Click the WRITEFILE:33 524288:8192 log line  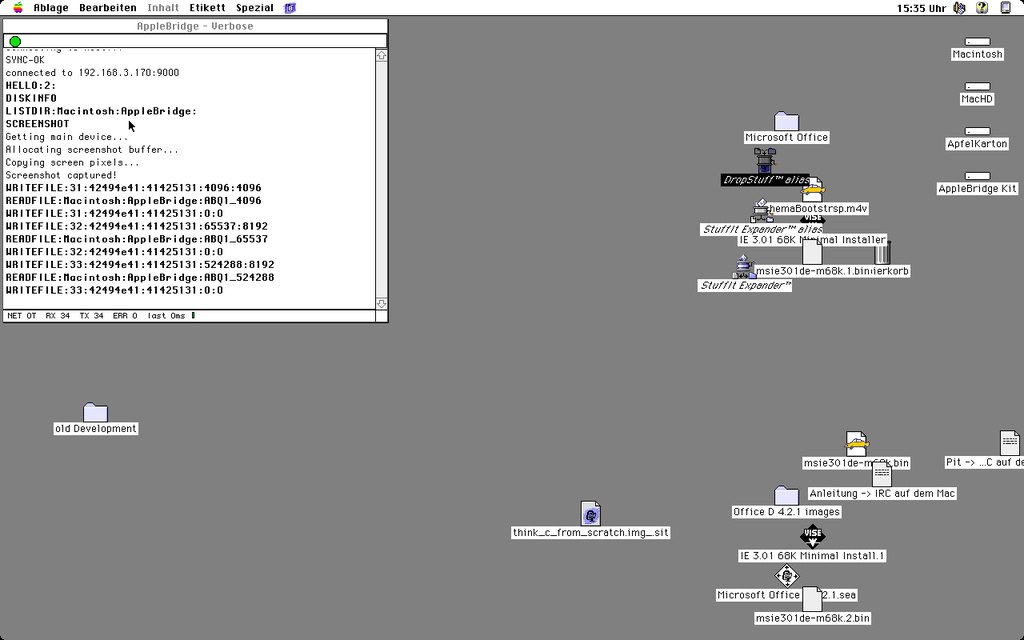(140, 265)
